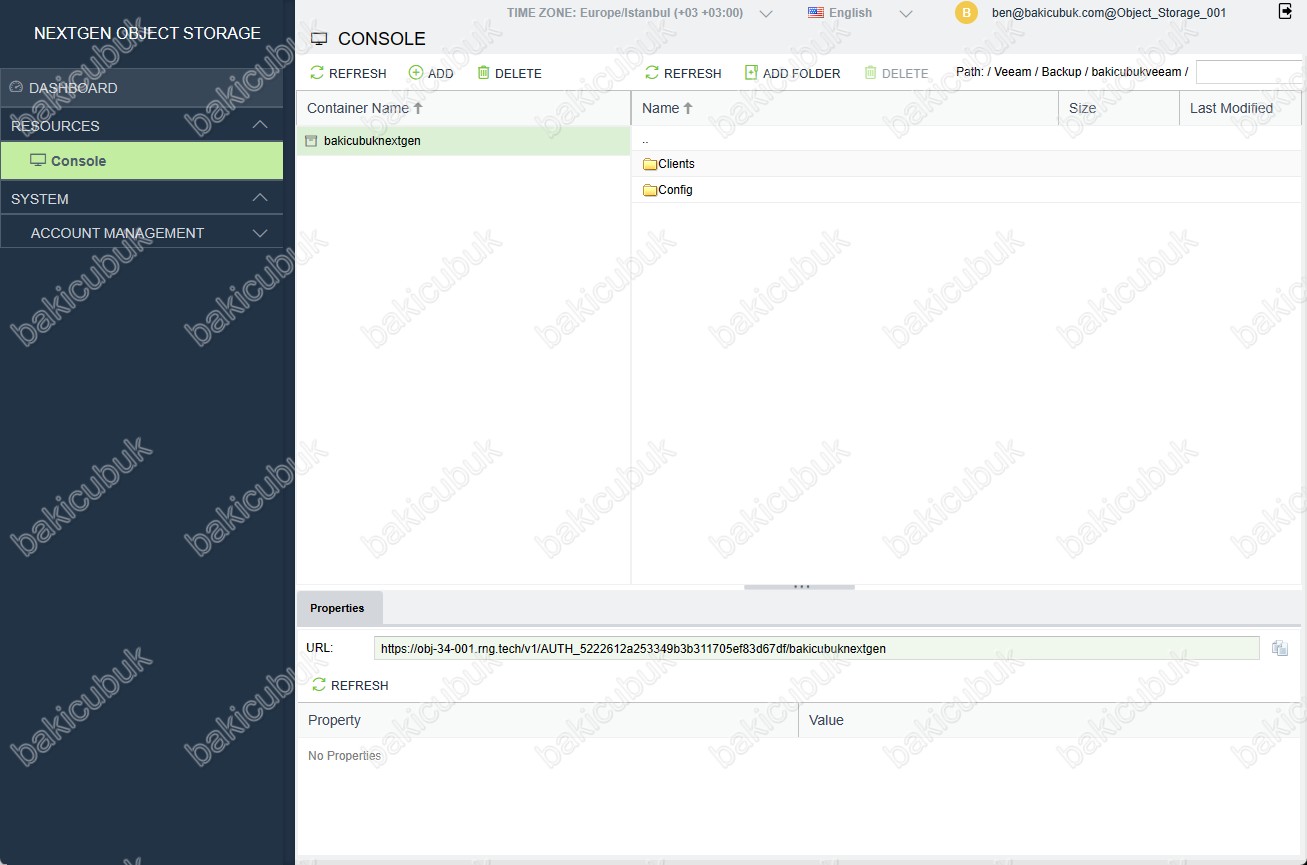Click the Dashboard gauge icon in sidebar

[16, 87]
